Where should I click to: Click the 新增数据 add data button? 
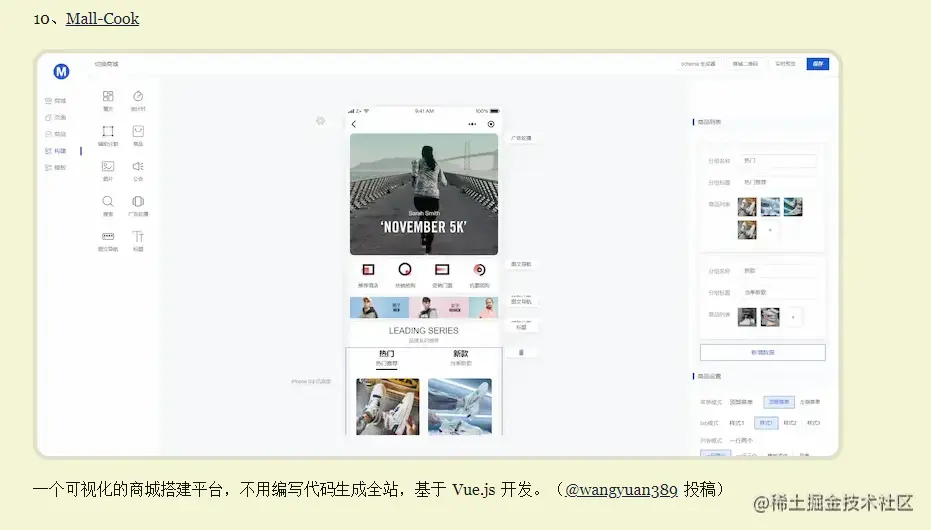[762, 353]
